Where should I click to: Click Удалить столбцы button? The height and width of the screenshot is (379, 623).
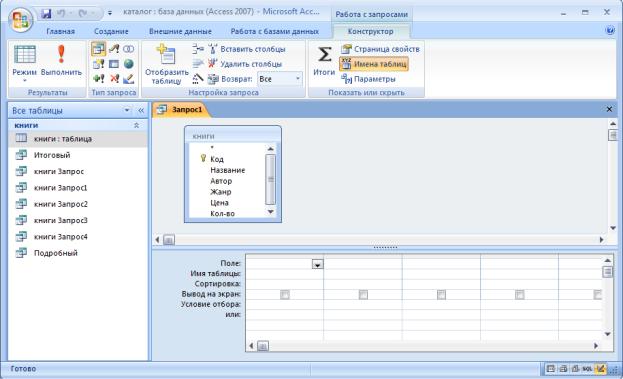click(246, 64)
